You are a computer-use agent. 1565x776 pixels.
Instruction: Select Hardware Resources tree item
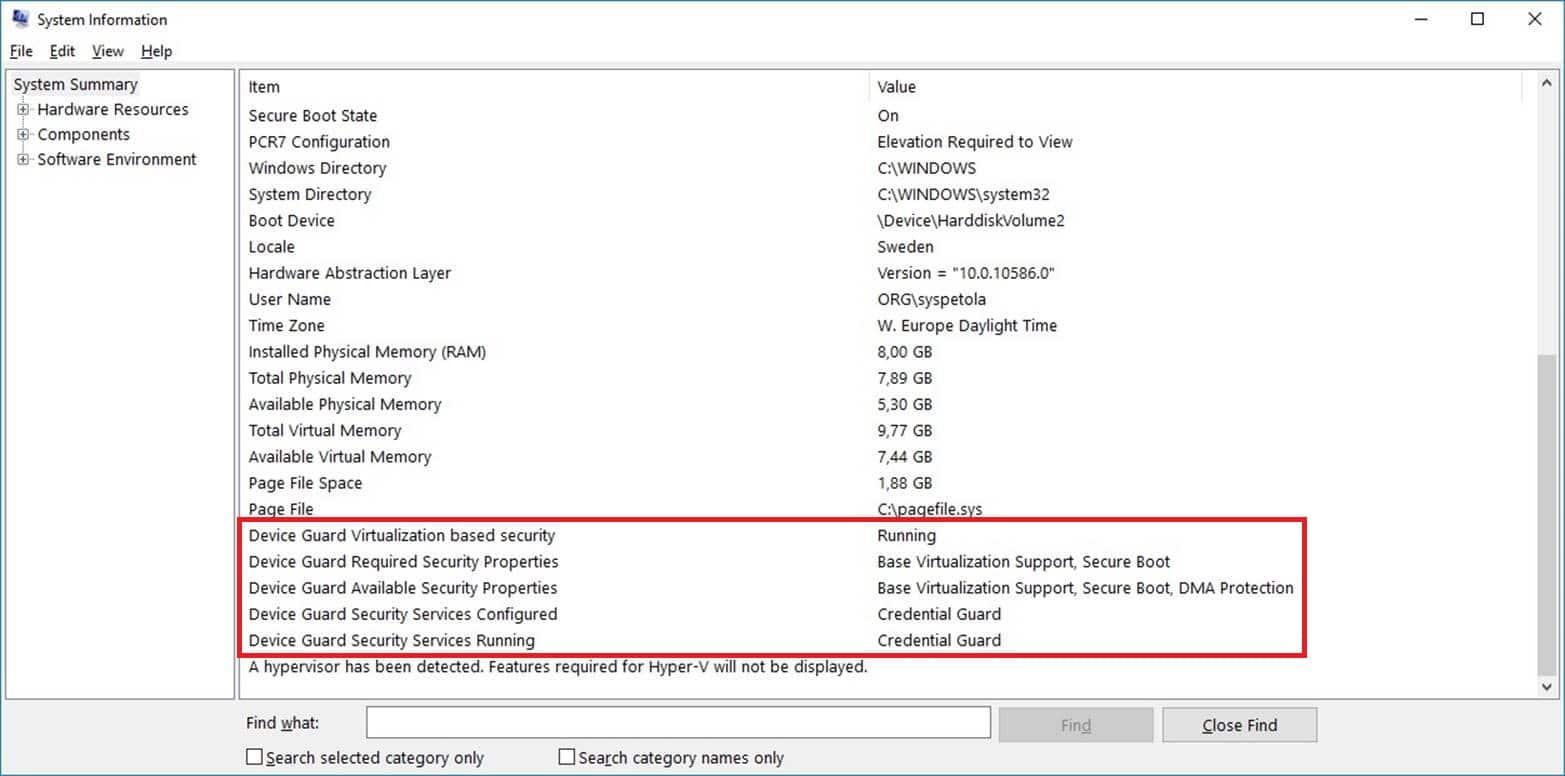click(113, 110)
